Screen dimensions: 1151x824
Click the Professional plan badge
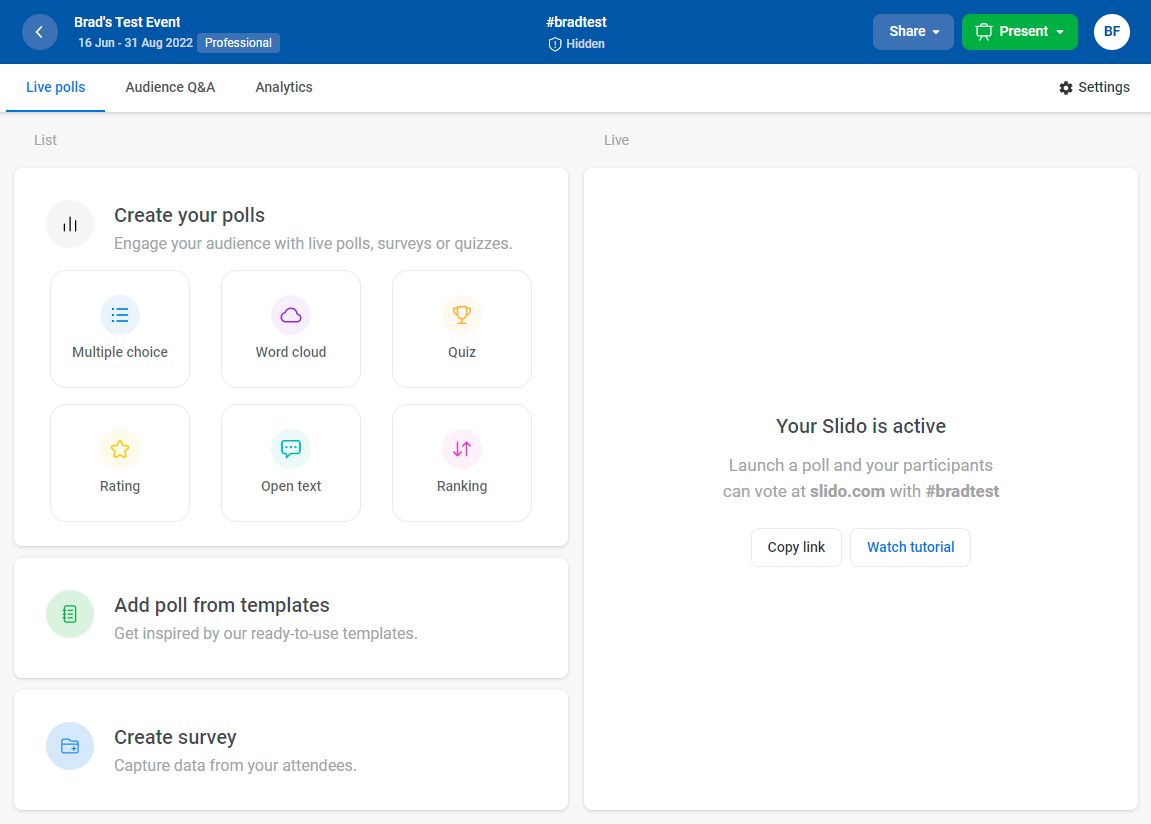238,42
